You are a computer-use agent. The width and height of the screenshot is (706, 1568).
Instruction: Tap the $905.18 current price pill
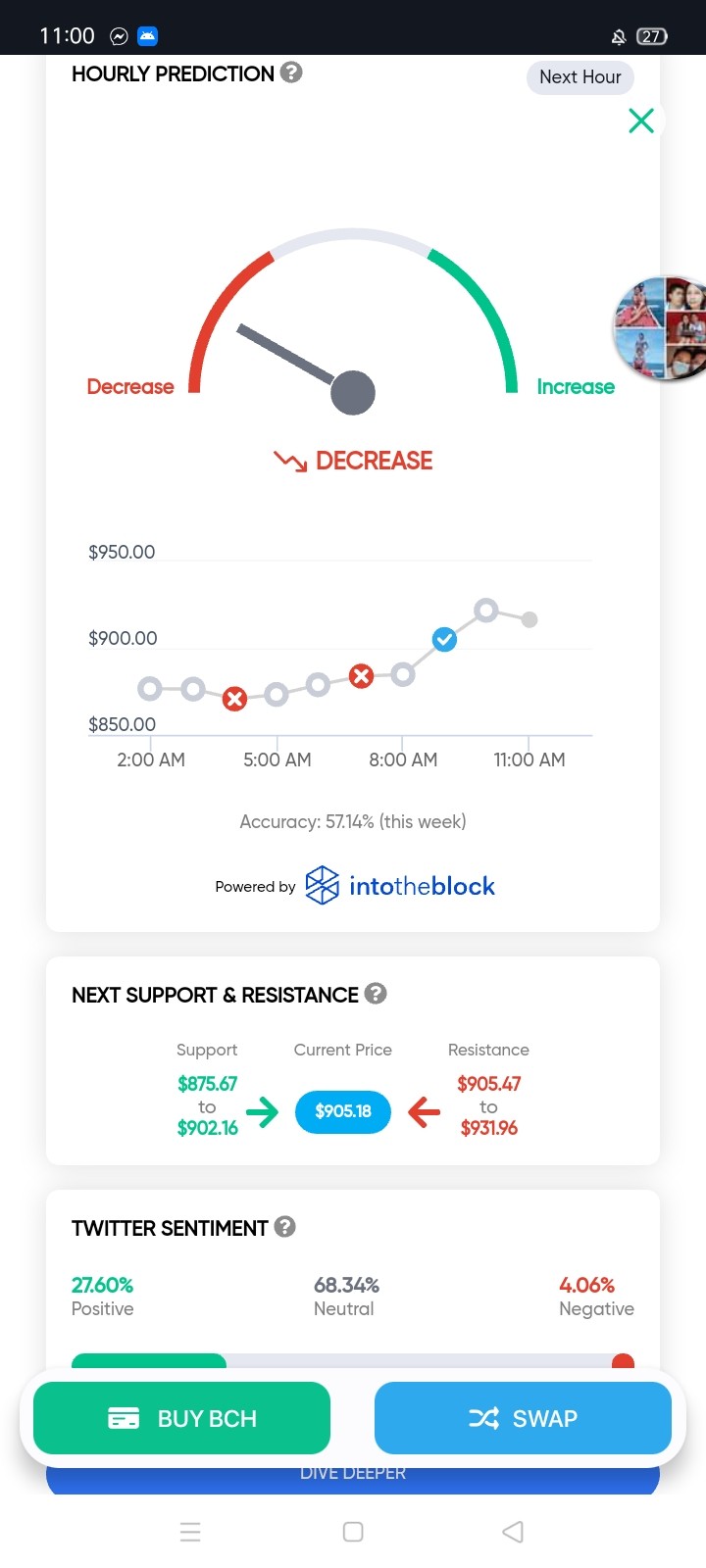point(343,1111)
